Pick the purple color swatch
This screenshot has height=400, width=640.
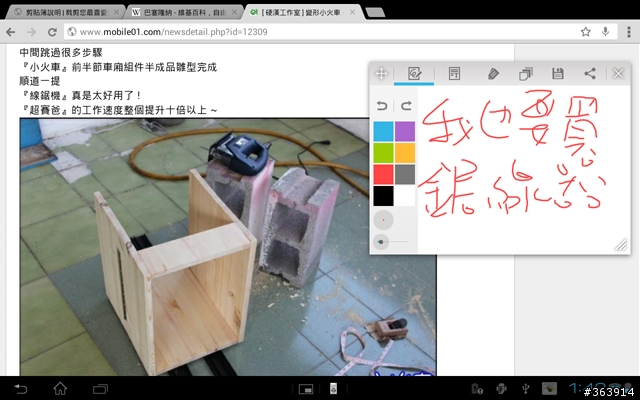tap(405, 131)
